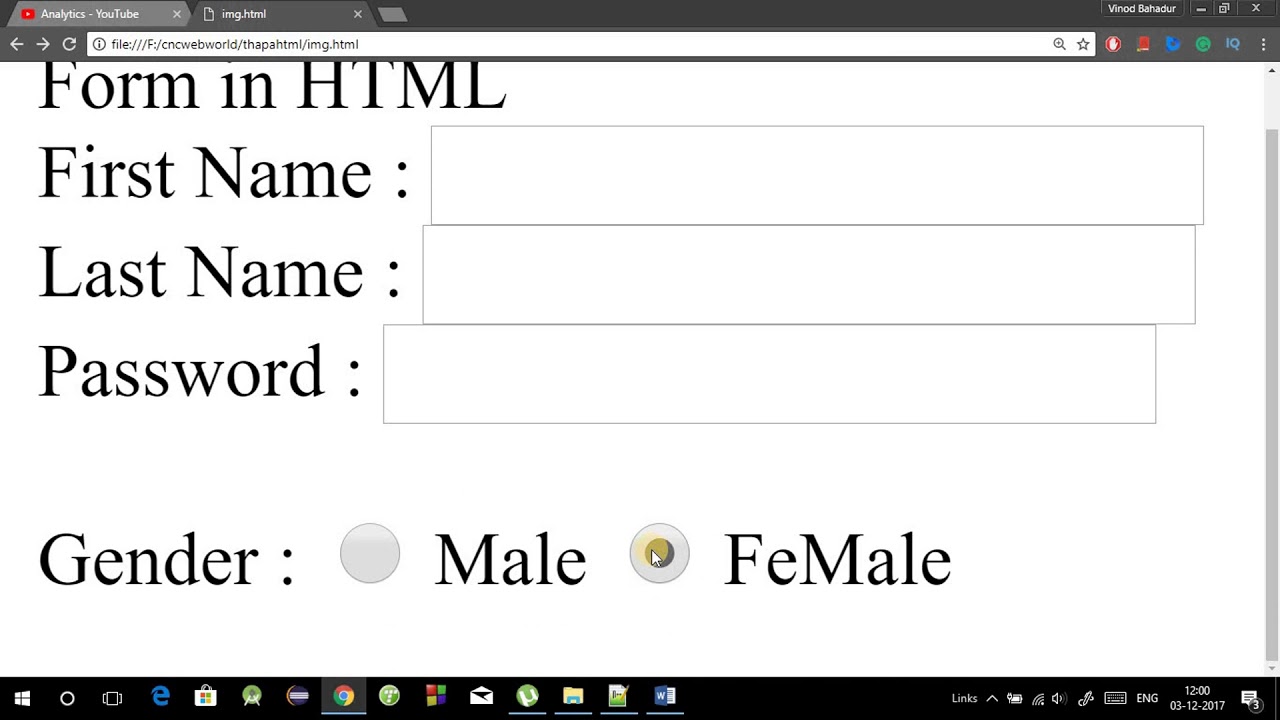Open the touch keyboard tray icon
Image resolution: width=1280 pixels, height=720 pixels.
point(1116,698)
